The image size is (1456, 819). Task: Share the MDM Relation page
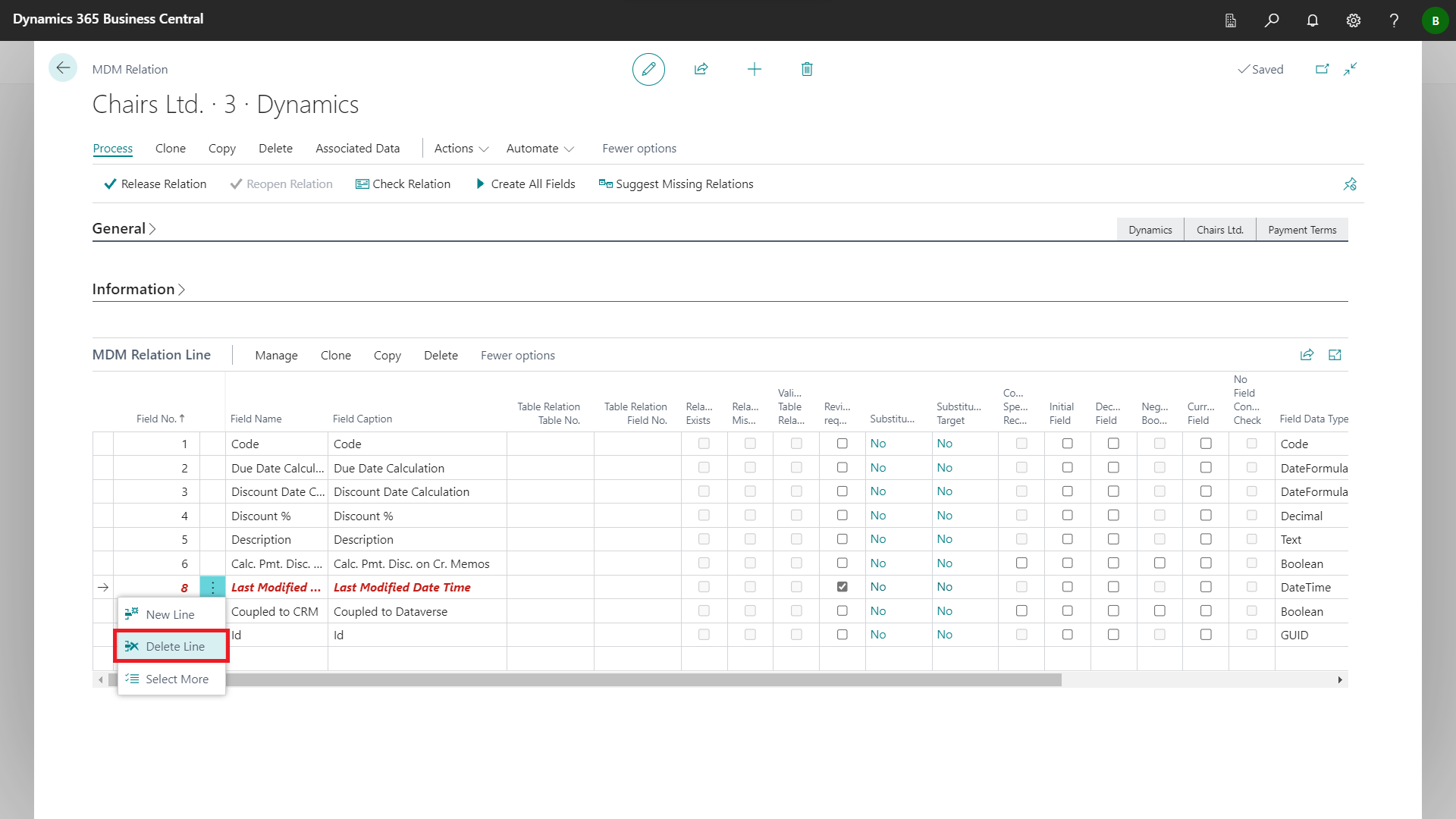tap(701, 69)
